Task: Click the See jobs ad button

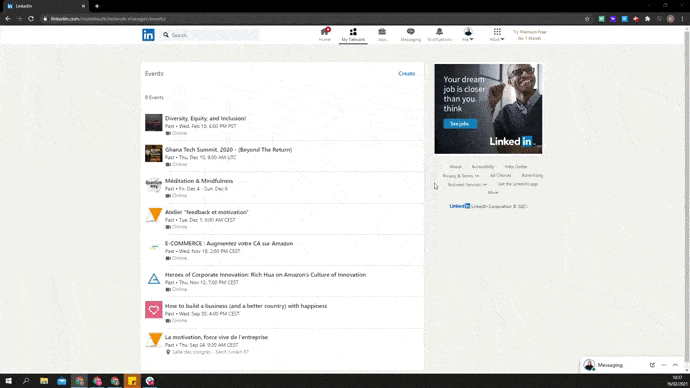Action: (x=460, y=124)
